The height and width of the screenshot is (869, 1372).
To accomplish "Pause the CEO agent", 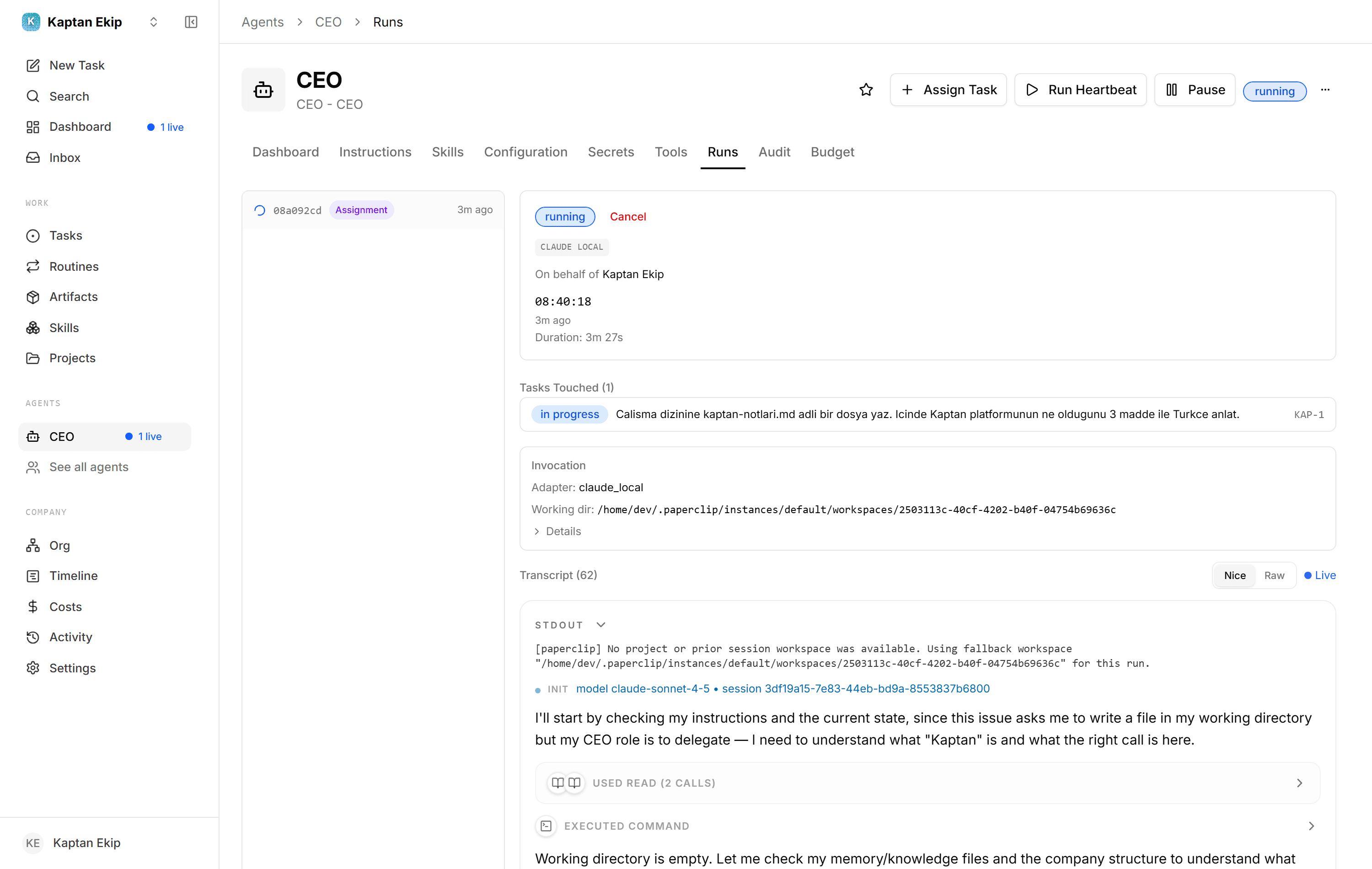I will [1194, 90].
